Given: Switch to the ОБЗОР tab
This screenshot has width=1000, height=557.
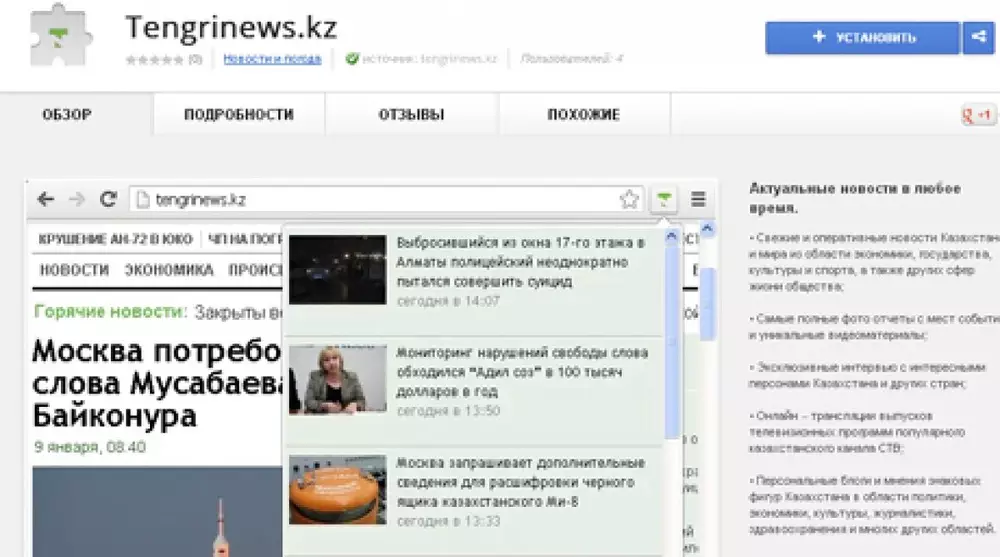Looking at the screenshot, I should click(x=67, y=115).
